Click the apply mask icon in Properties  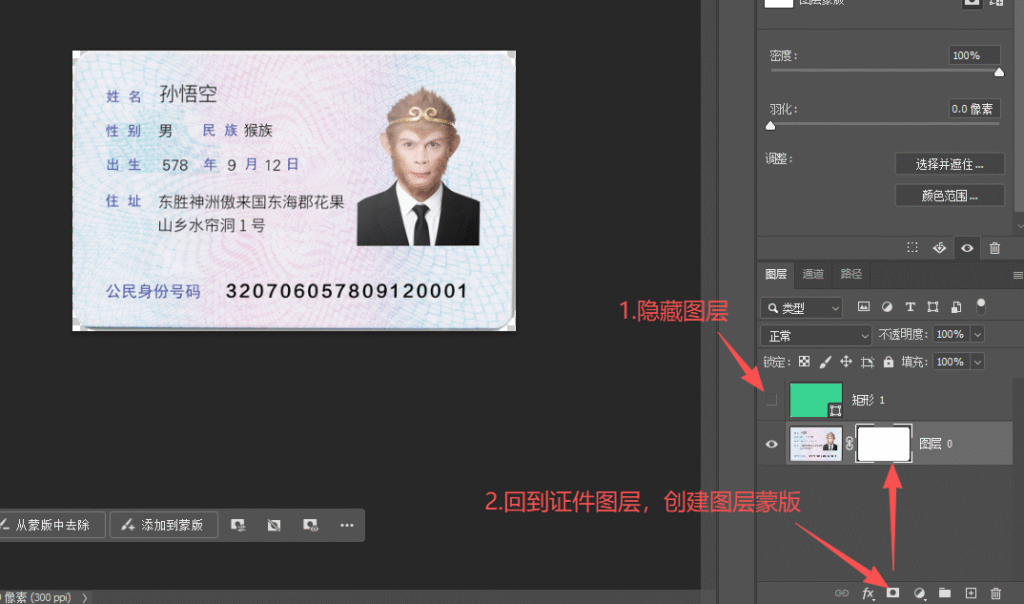939,247
